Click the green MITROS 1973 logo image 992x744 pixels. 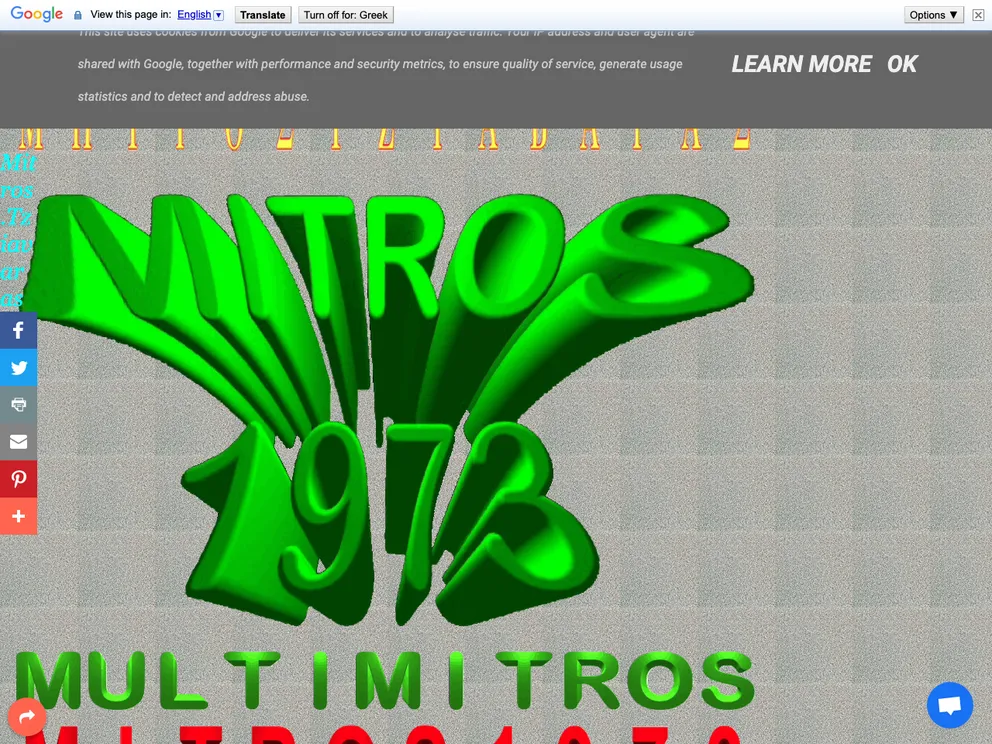(x=390, y=400)
